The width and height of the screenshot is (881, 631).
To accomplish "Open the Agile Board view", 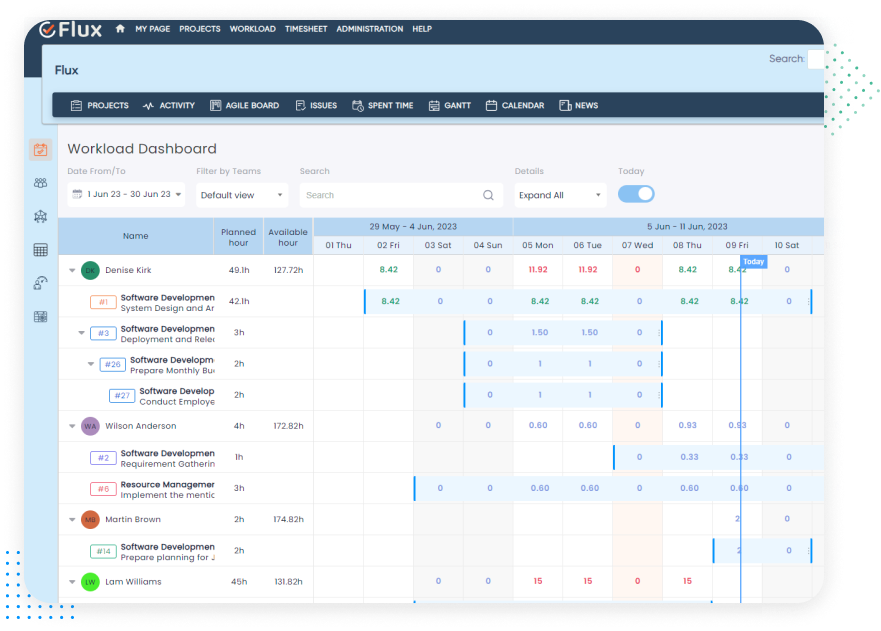I will (x=244, y=104).
